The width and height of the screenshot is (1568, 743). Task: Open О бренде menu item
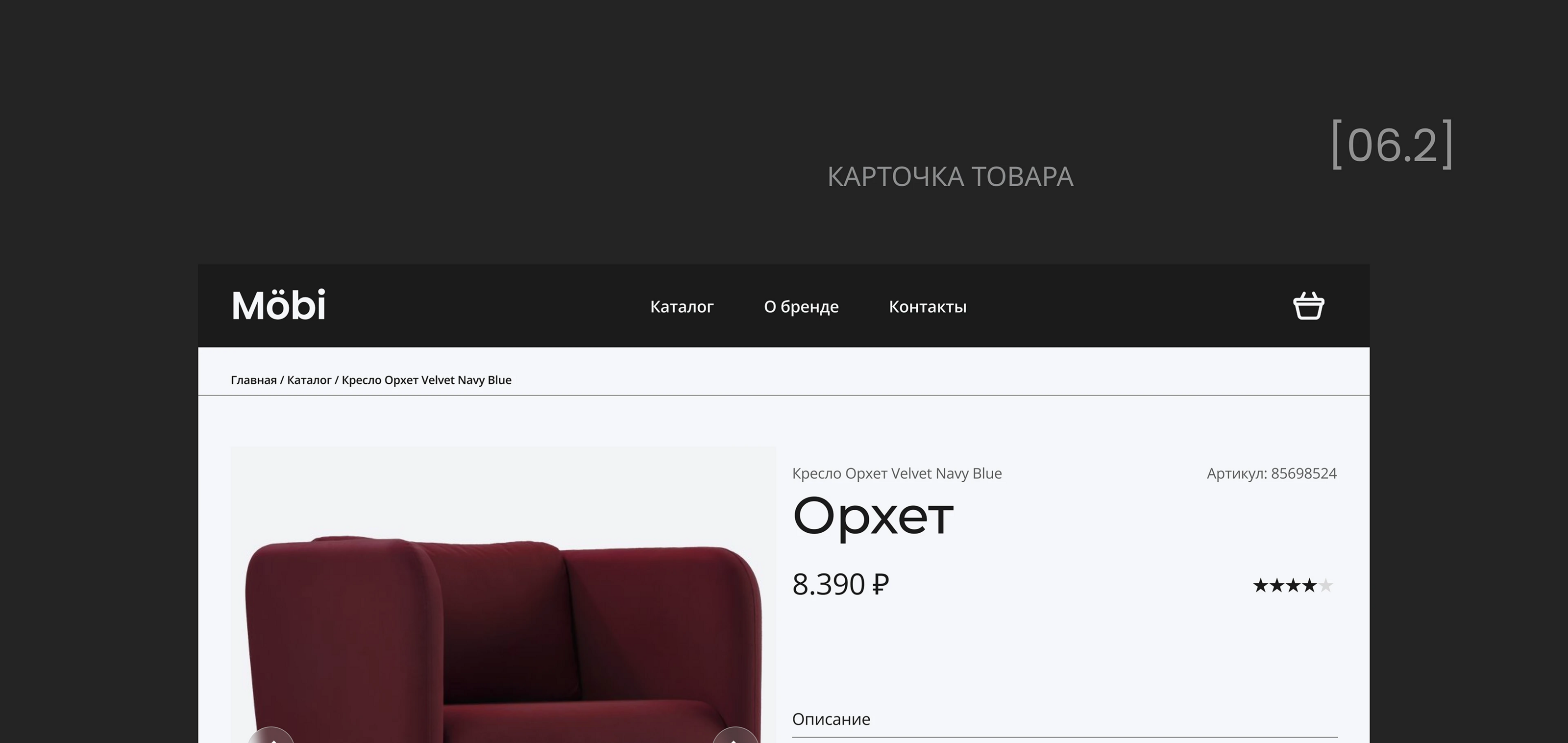(x=801, y=307)
